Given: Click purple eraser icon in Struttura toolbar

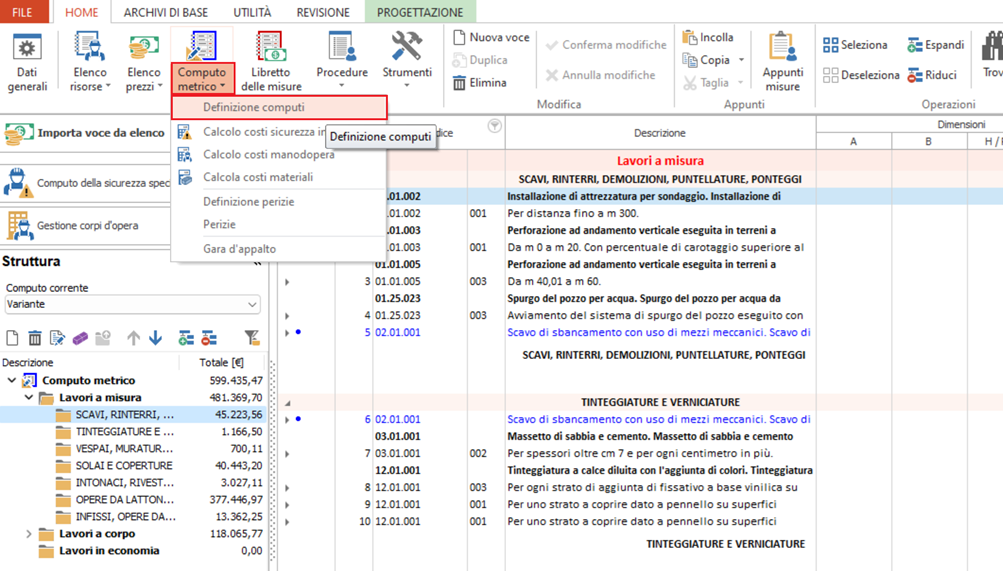Looking at the screenshot, I should [x=80, y=338].
